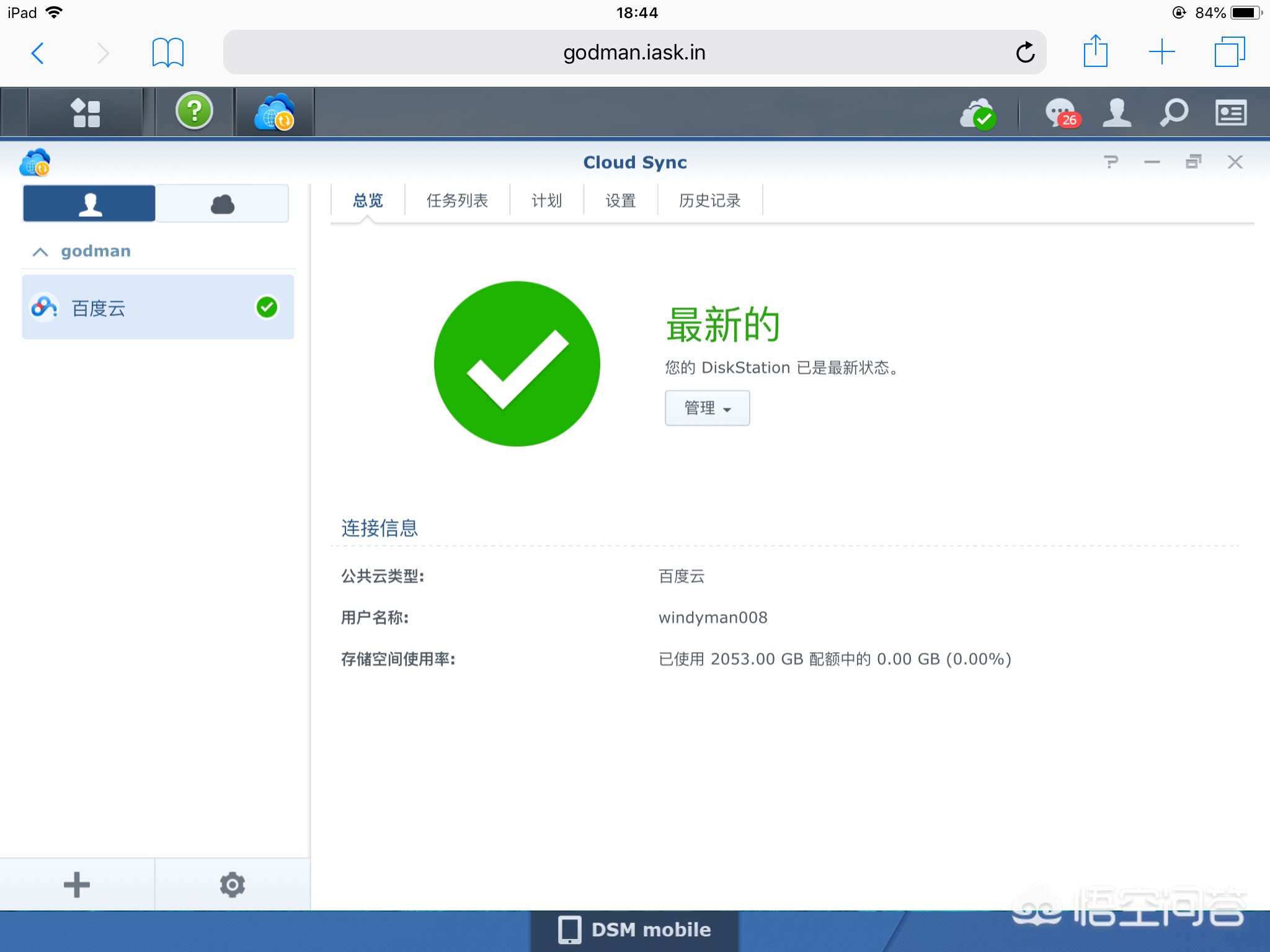1270x952 pixels.
Task: Maximize the Cloud Sync window
Action: coord(1194,162)
